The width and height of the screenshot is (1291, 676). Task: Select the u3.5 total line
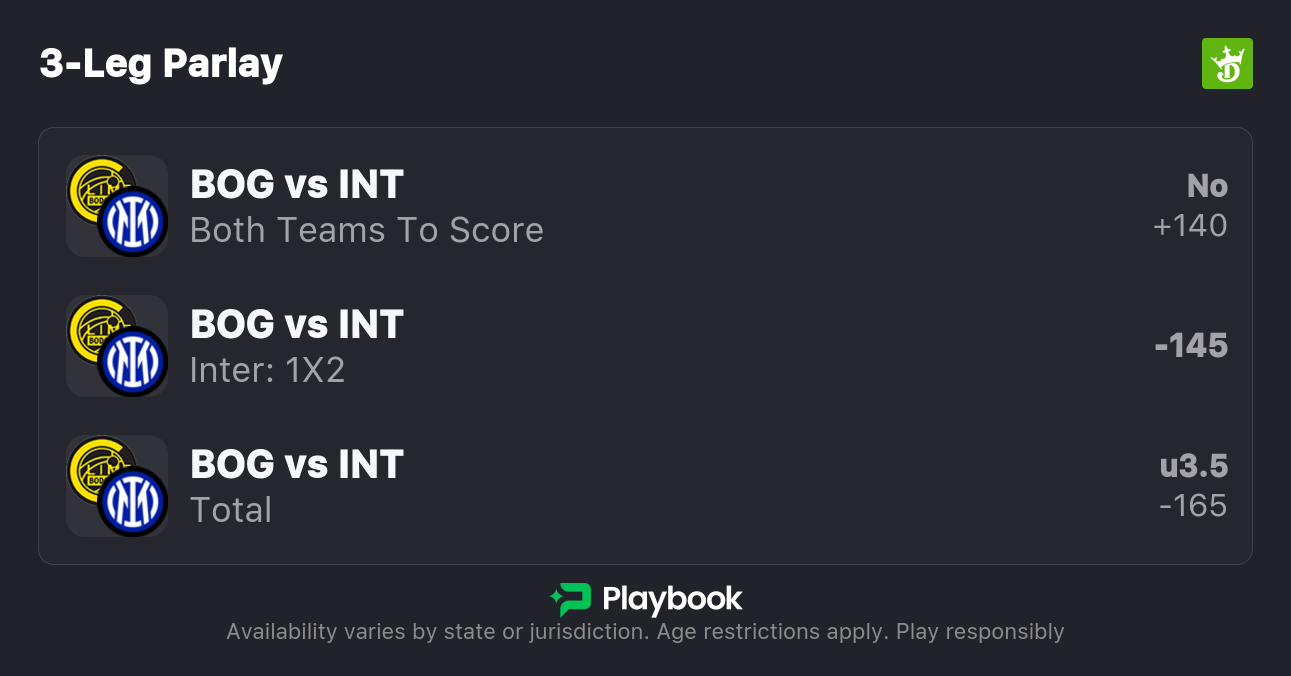click(x=1193, y=466)
